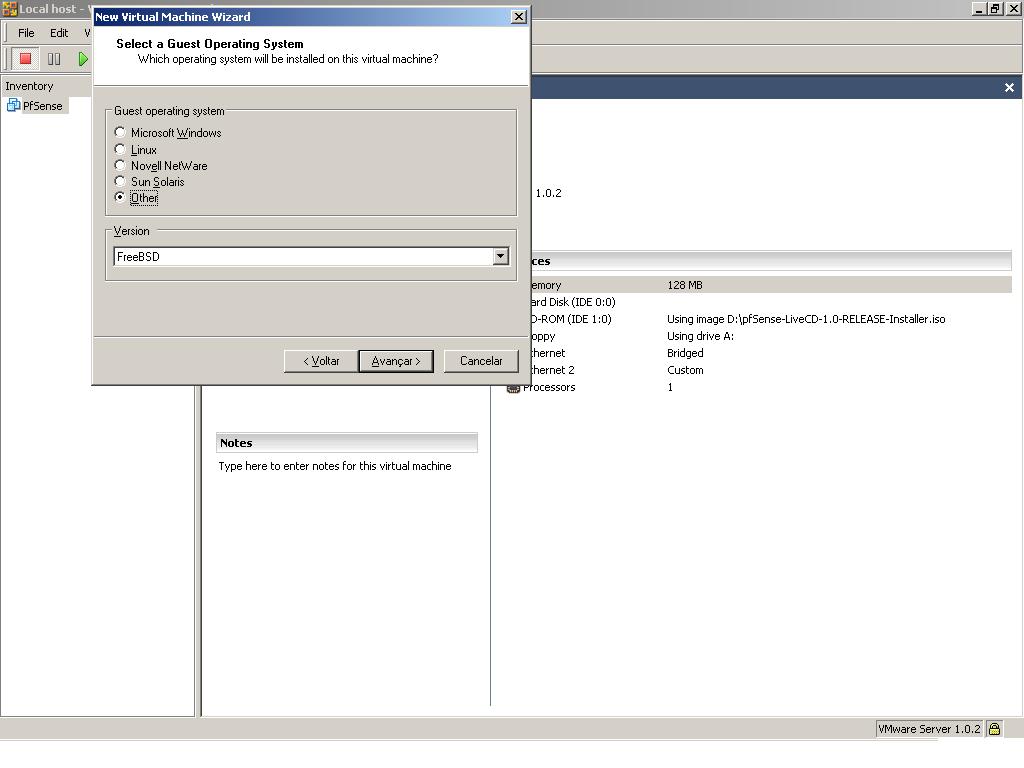Select Microsoft Windows as guest OS
Viewport: 1024px width, 768px height.
click(x=120, y=133)
